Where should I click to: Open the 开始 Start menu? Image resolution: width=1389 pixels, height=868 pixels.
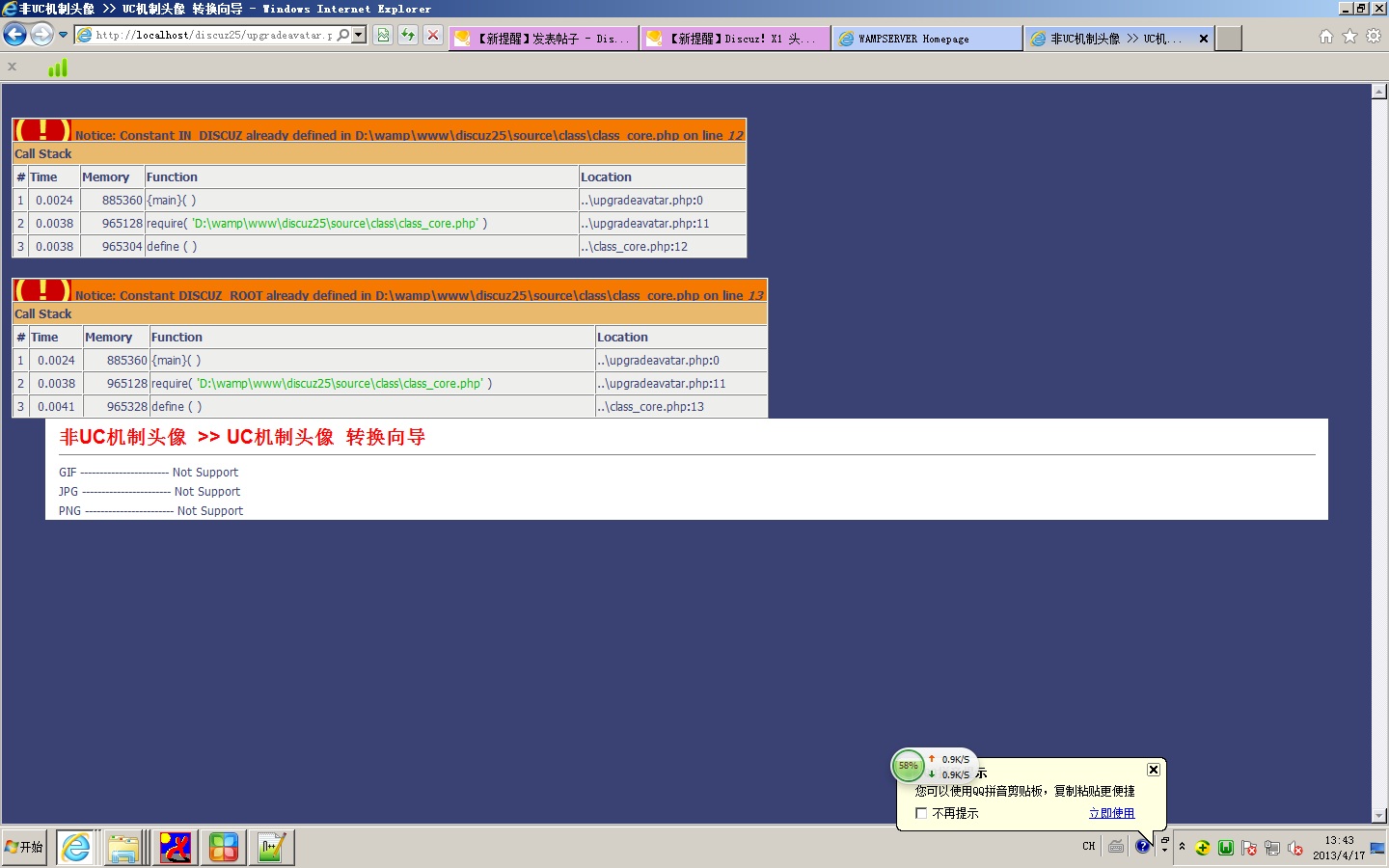coord(24,848)
